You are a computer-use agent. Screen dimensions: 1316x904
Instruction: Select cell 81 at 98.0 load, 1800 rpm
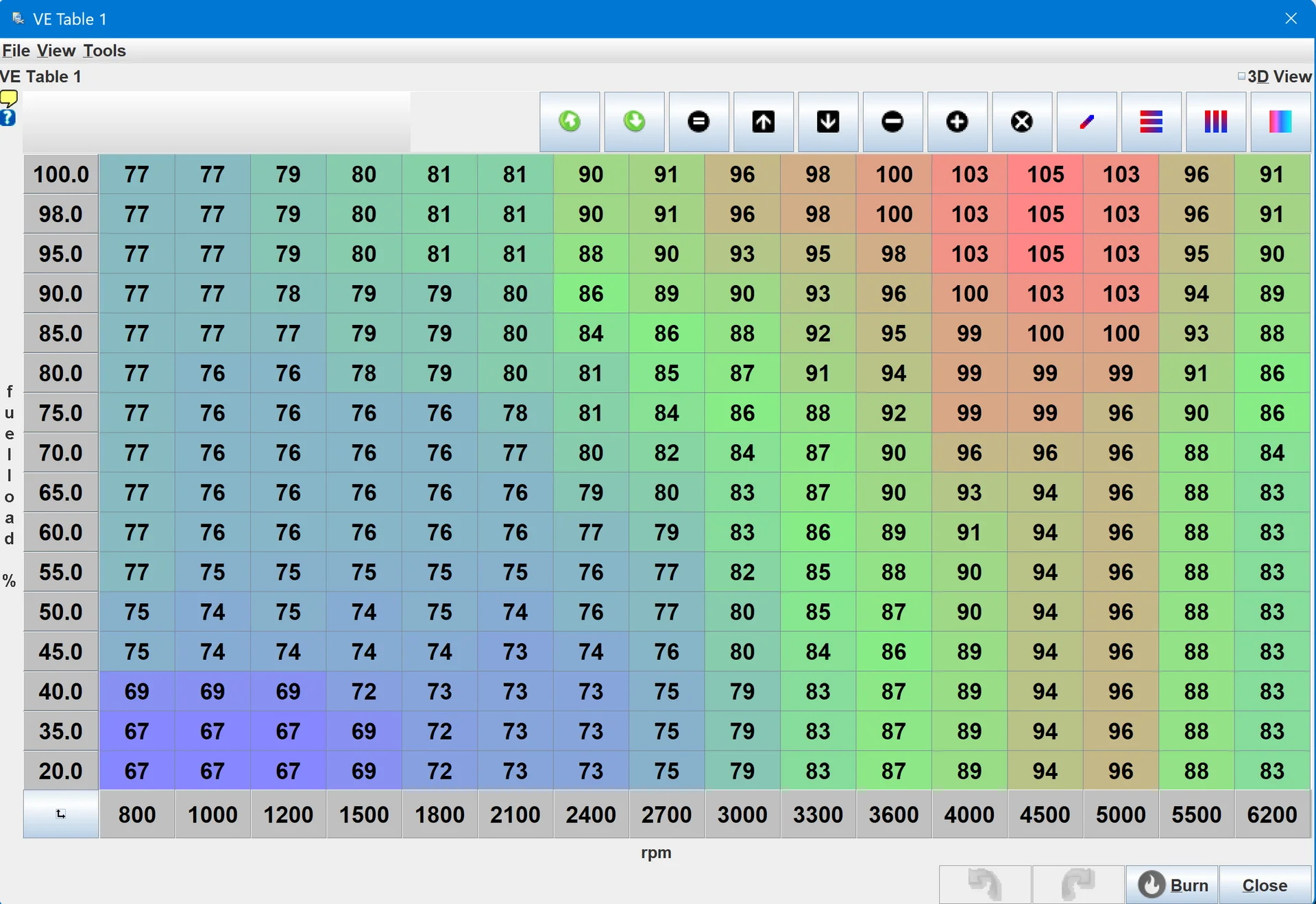pyautogui.click(x=439, y=214)
